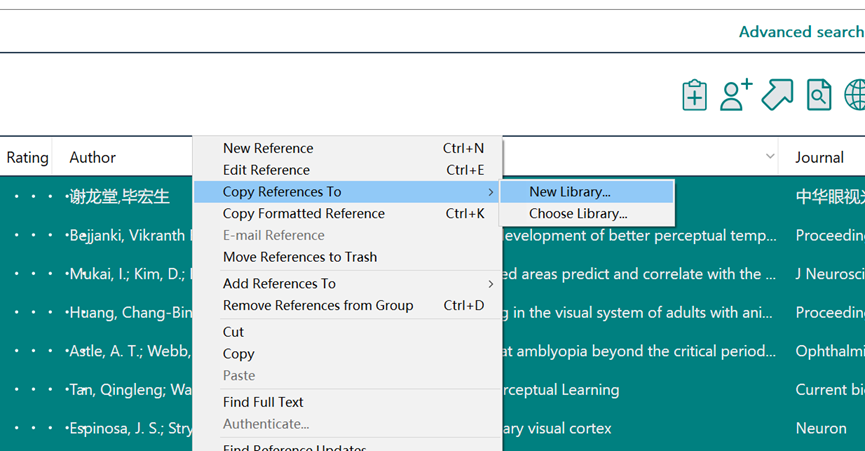Click Ophthalmi journal cell
Screen dimensions: 865x451
click(830, 351)
